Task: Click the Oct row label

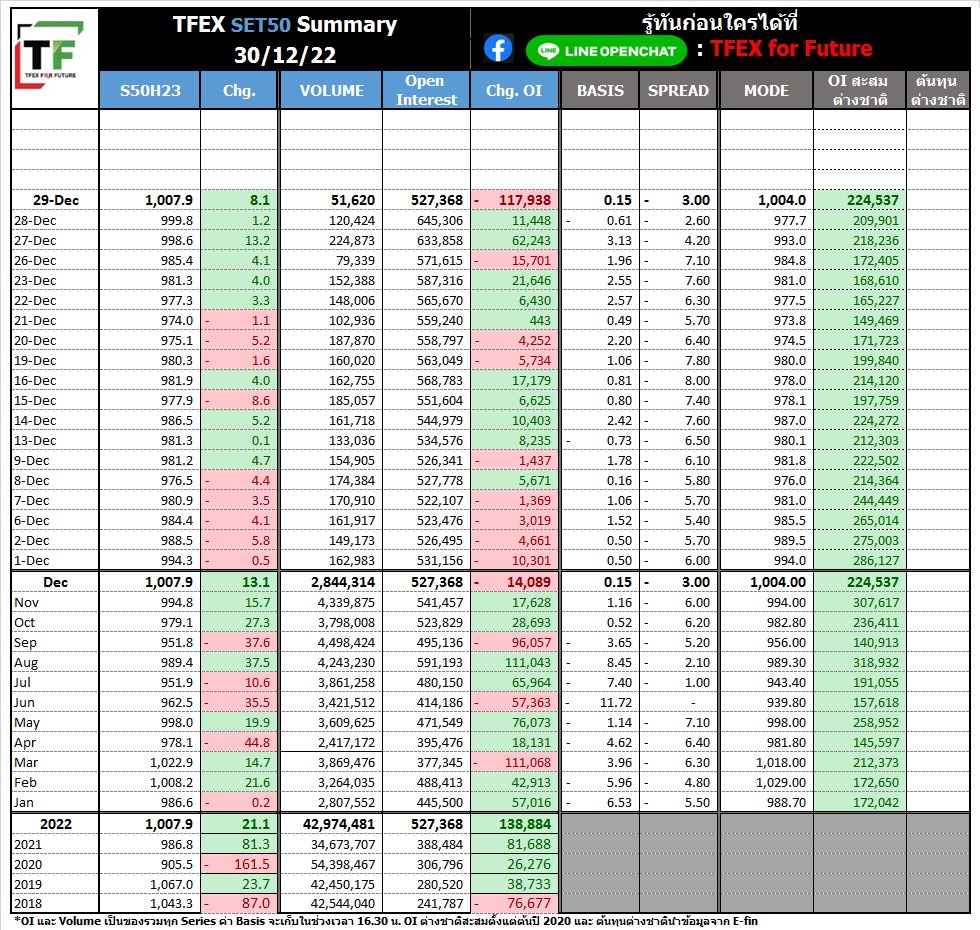Action: pos(24,622)
